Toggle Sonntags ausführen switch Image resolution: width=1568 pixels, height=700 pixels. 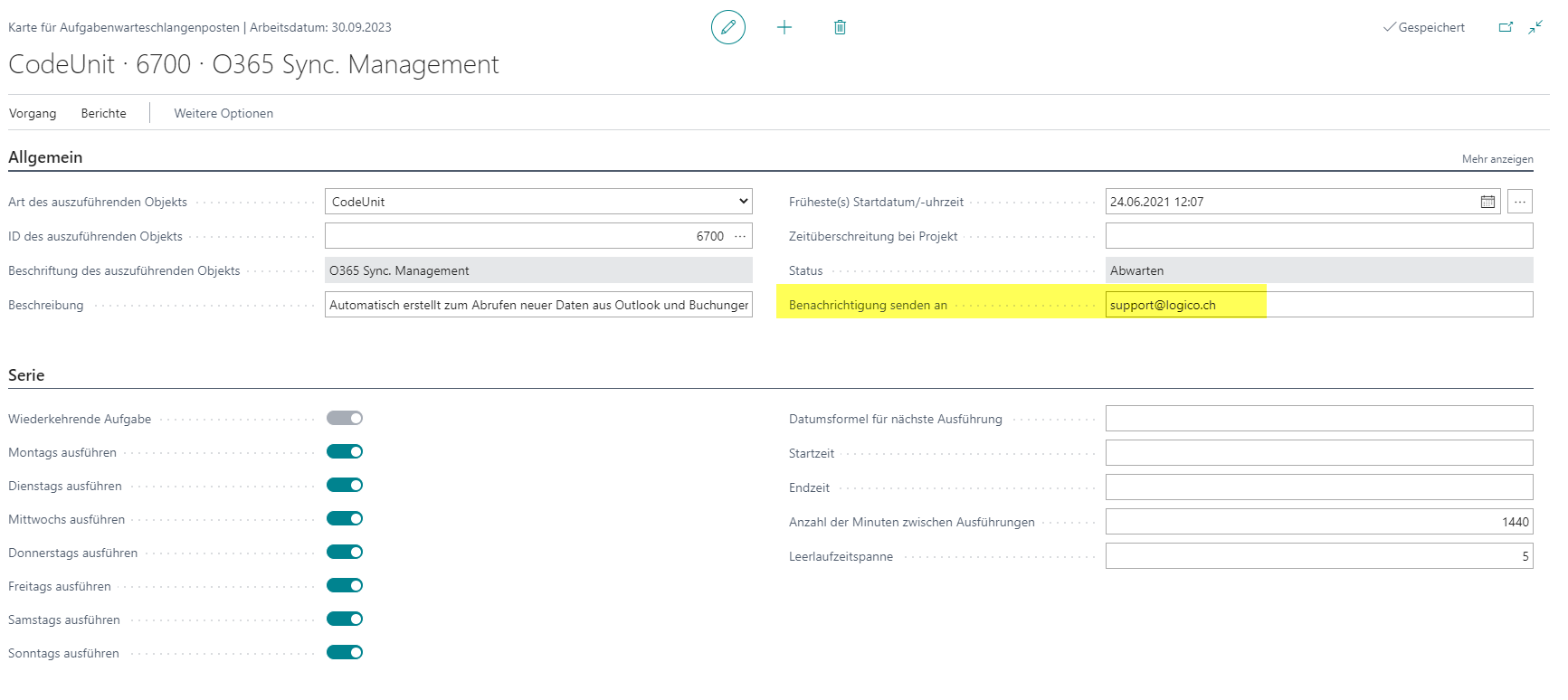345,652
